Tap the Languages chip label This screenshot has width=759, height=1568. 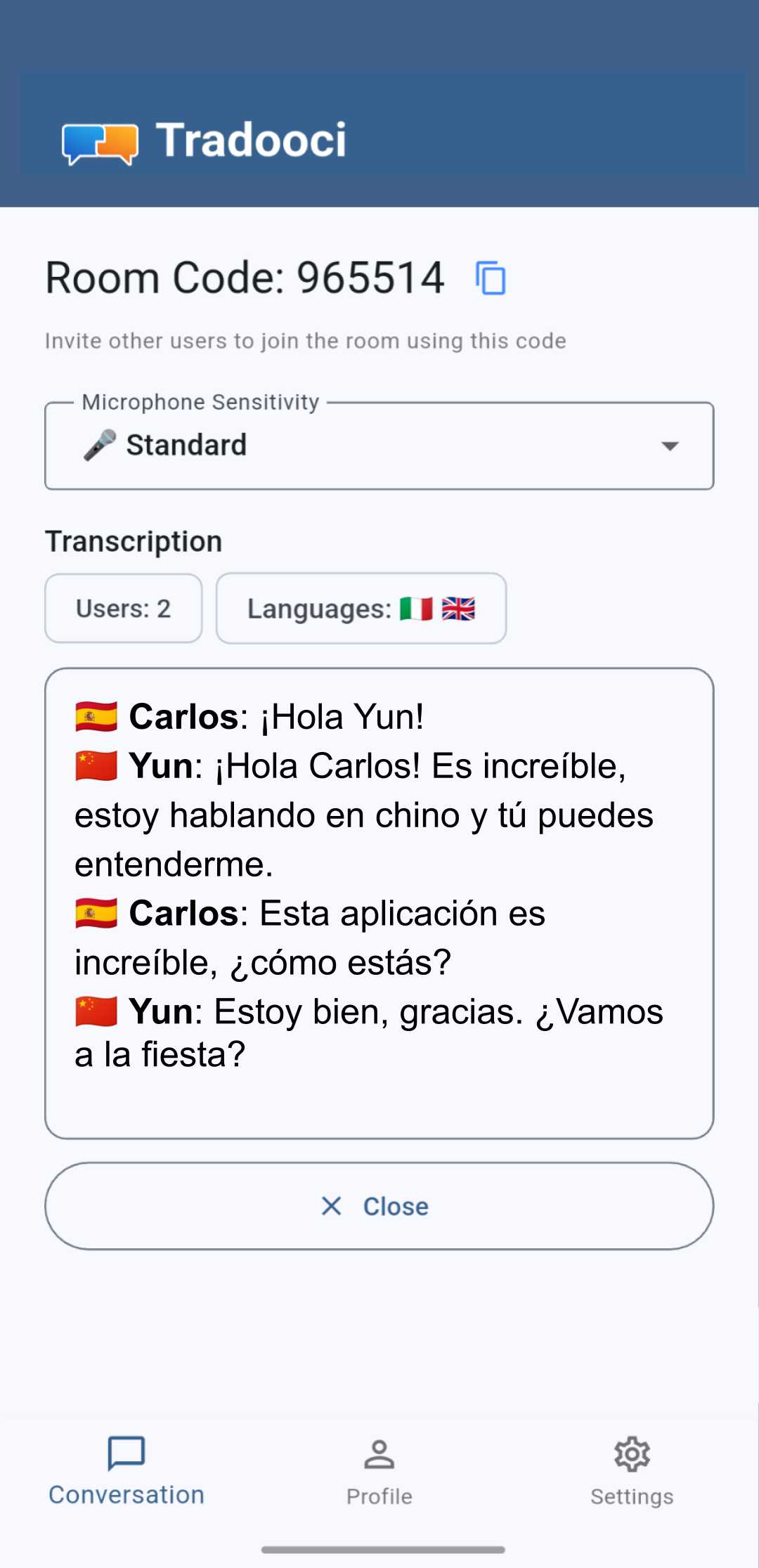tap(319, 609)
